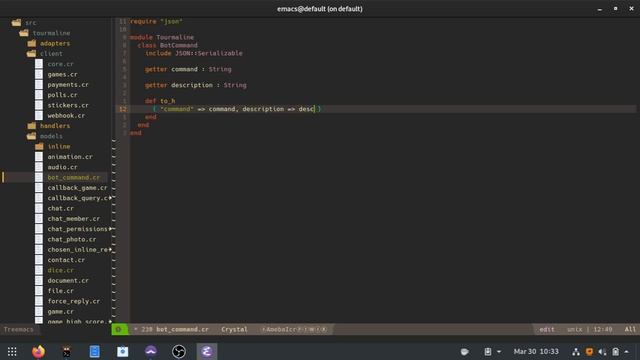Click the file icon beside payments.cr

[39, 84]
